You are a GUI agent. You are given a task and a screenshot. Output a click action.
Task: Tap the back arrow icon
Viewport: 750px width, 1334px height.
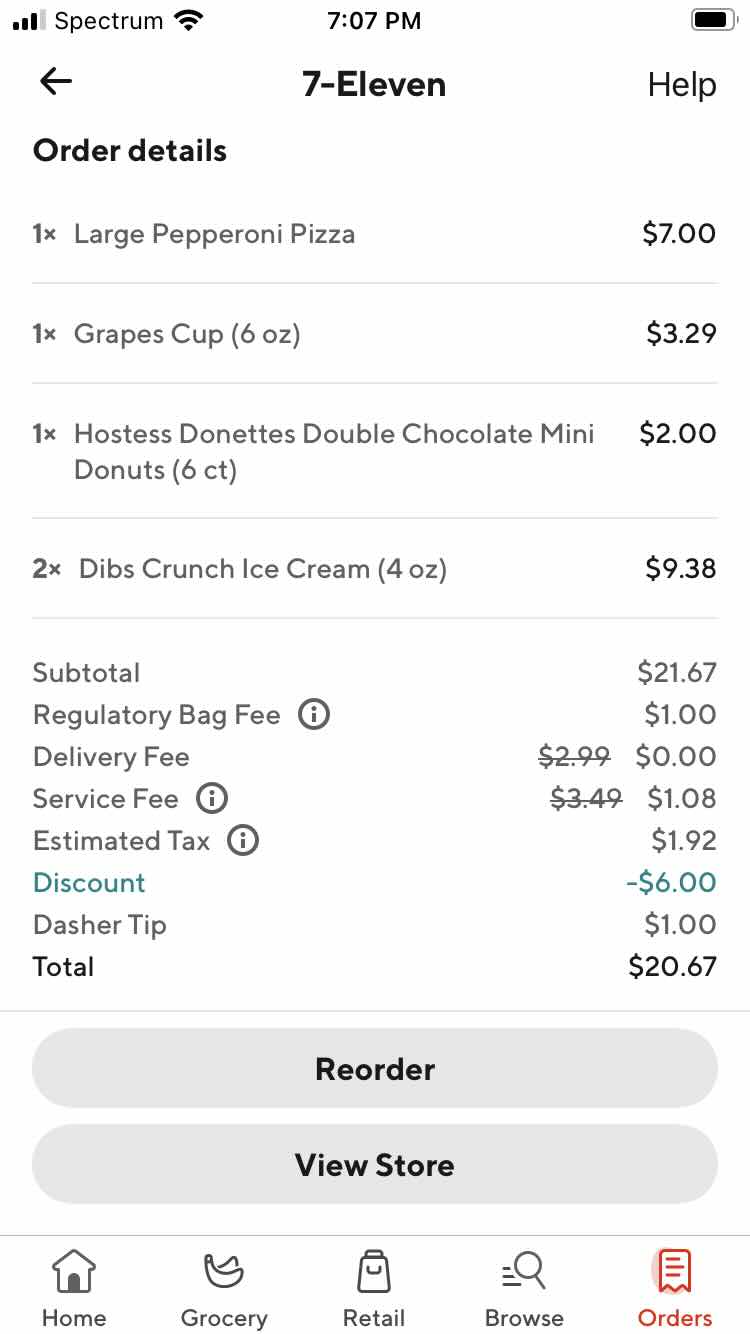pyautogui.click(x=56, y=83)
